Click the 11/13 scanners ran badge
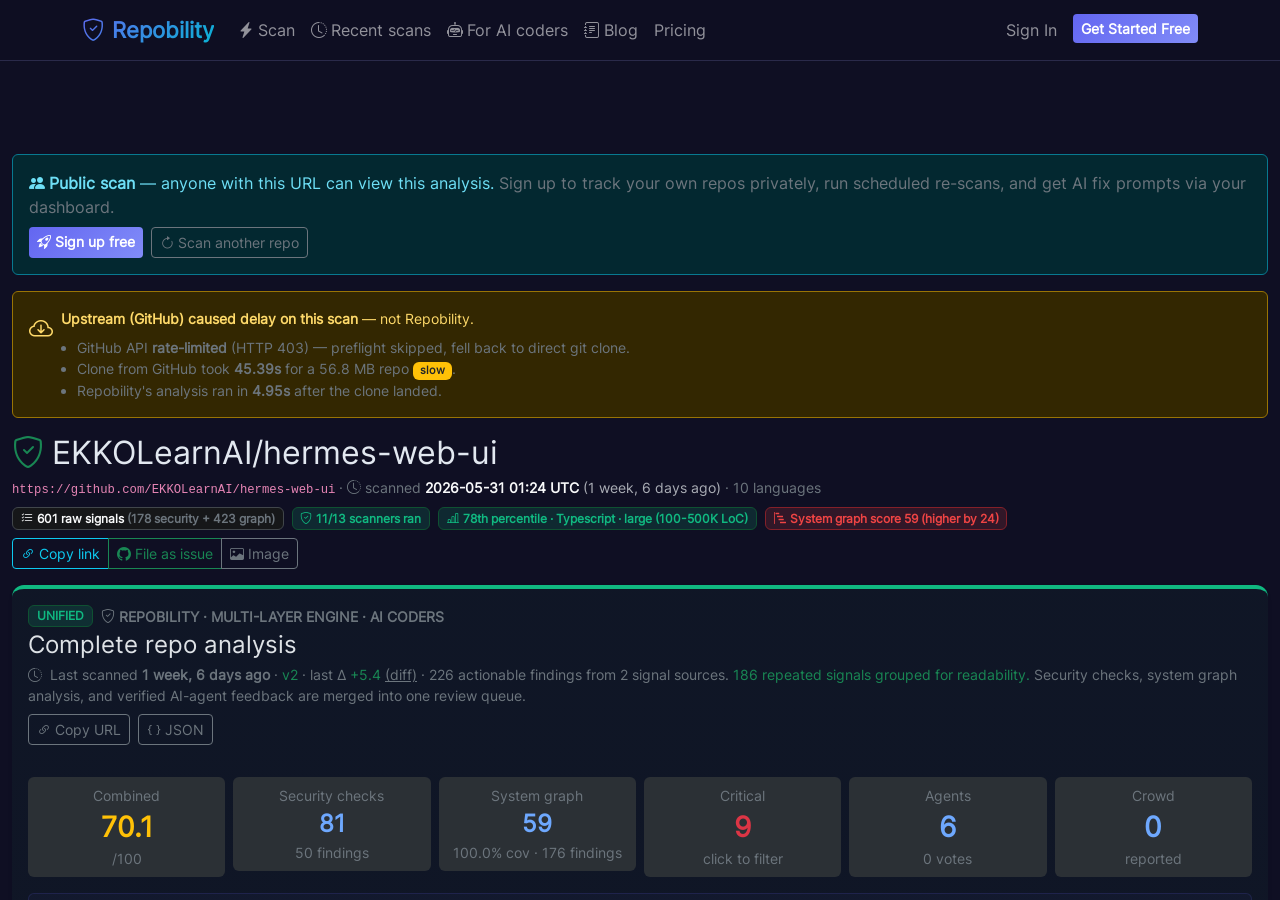Viewport: 1280px width, 900px height. tap(361, 518)
